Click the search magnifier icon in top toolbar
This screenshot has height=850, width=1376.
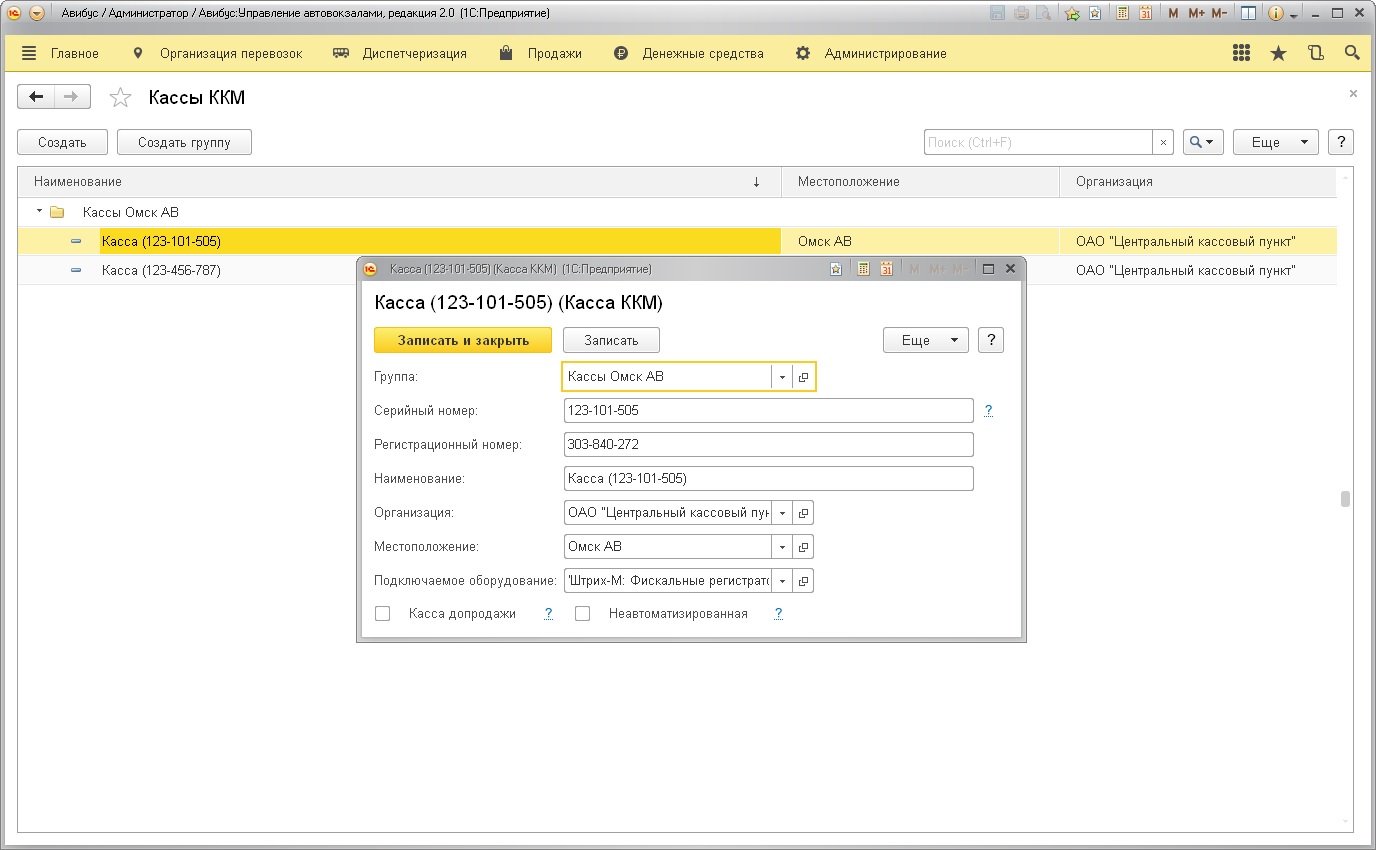pyautogui.click(x=1352, y=54)
